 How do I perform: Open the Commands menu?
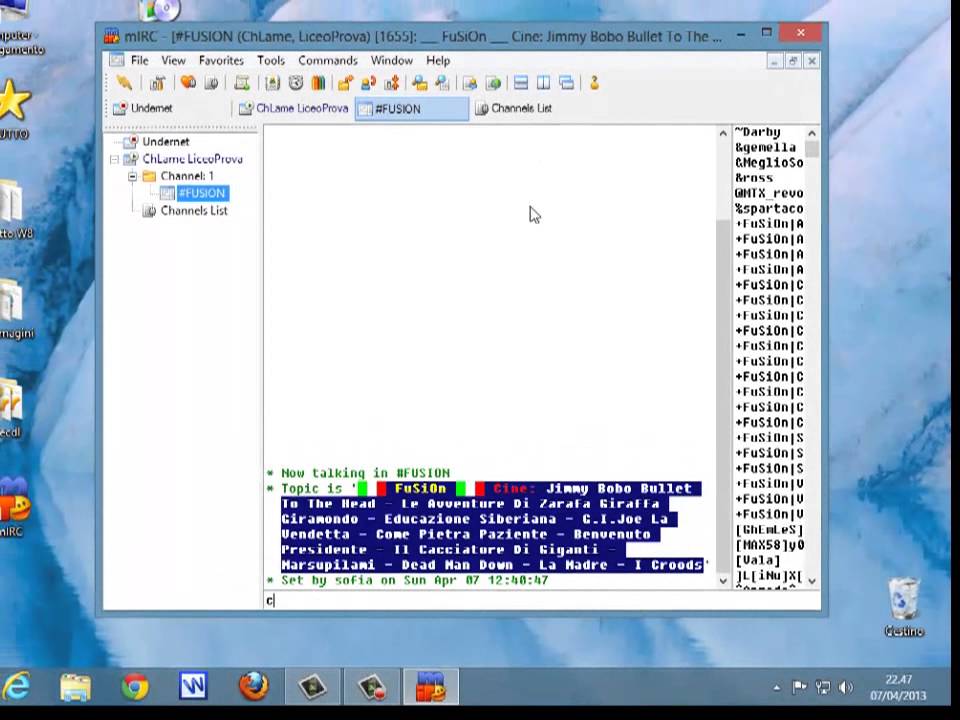point(328,60)
